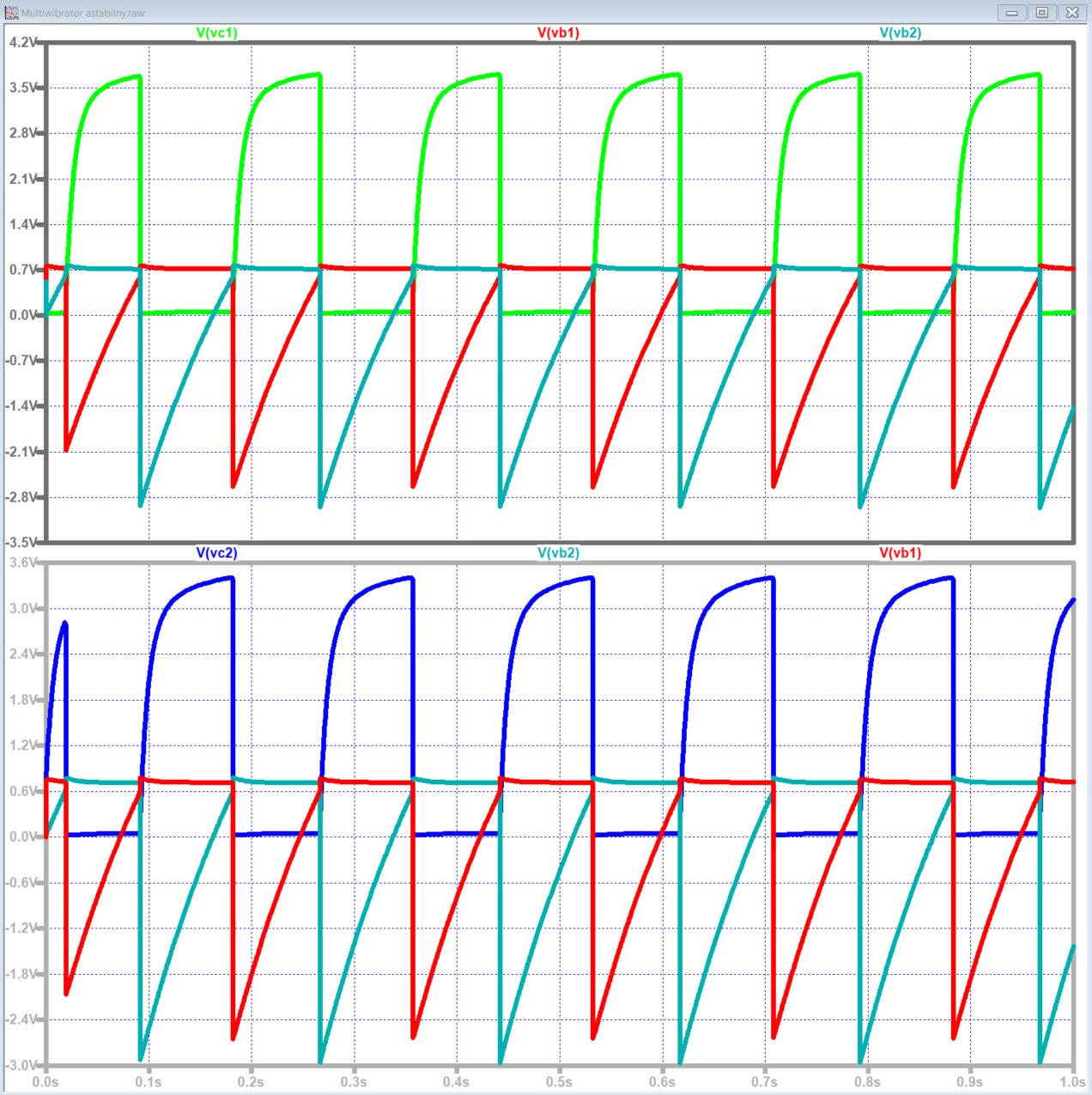
Task: Minimize the Multiwibrator astabilny.raw window
Action: point(1012,13)
